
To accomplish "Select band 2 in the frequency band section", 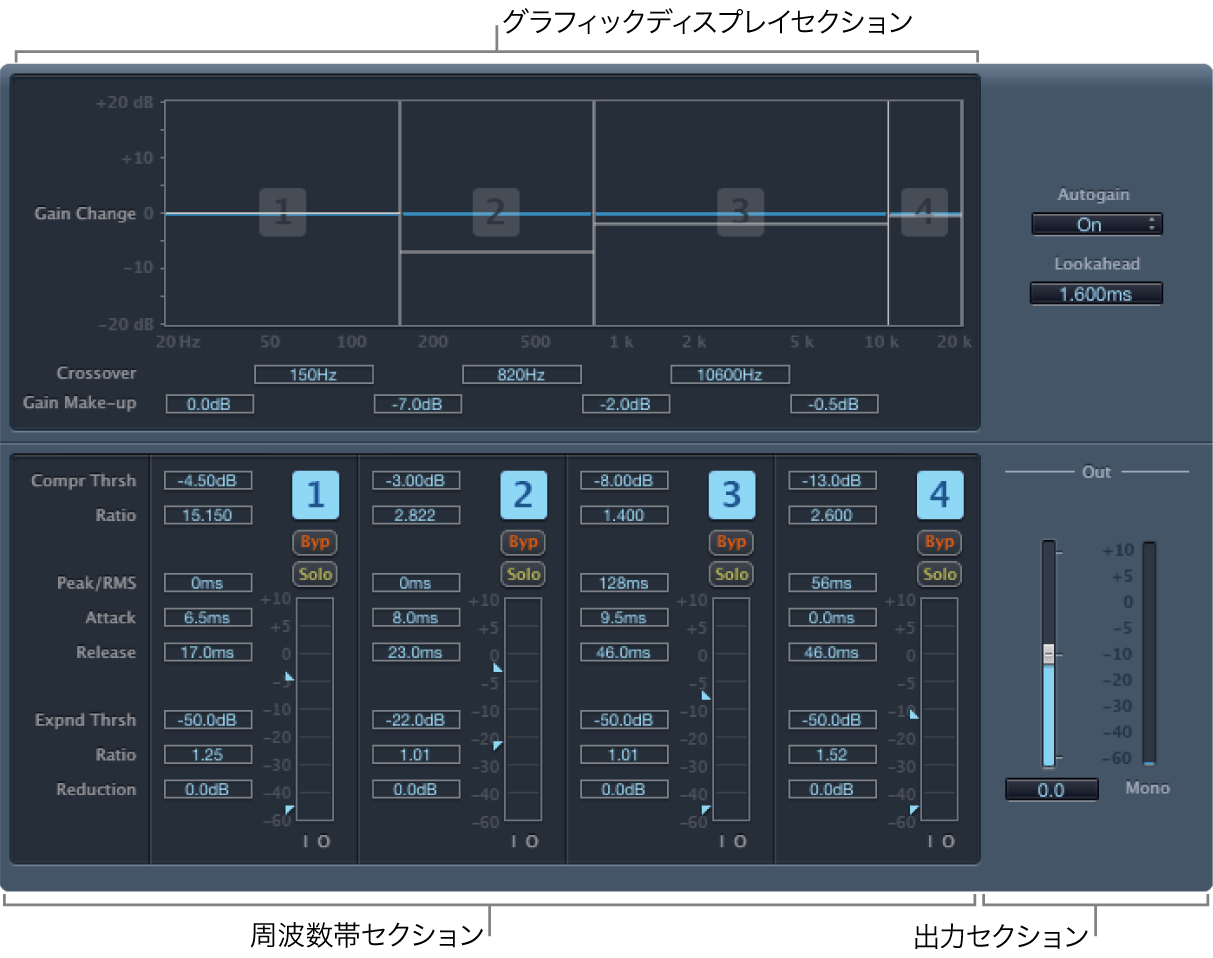I will (524, 494).
